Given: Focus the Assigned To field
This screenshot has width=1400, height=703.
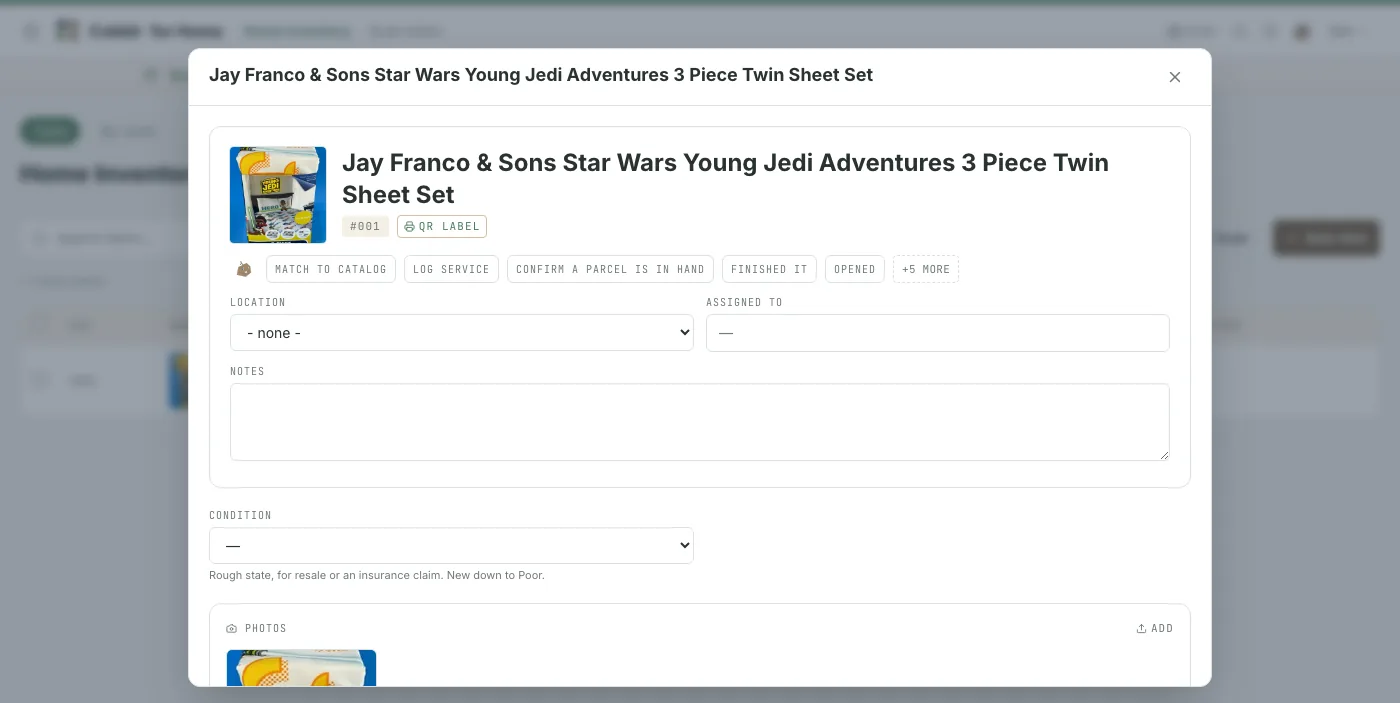Looking at the screenshot, I should [x=938, y=333].
